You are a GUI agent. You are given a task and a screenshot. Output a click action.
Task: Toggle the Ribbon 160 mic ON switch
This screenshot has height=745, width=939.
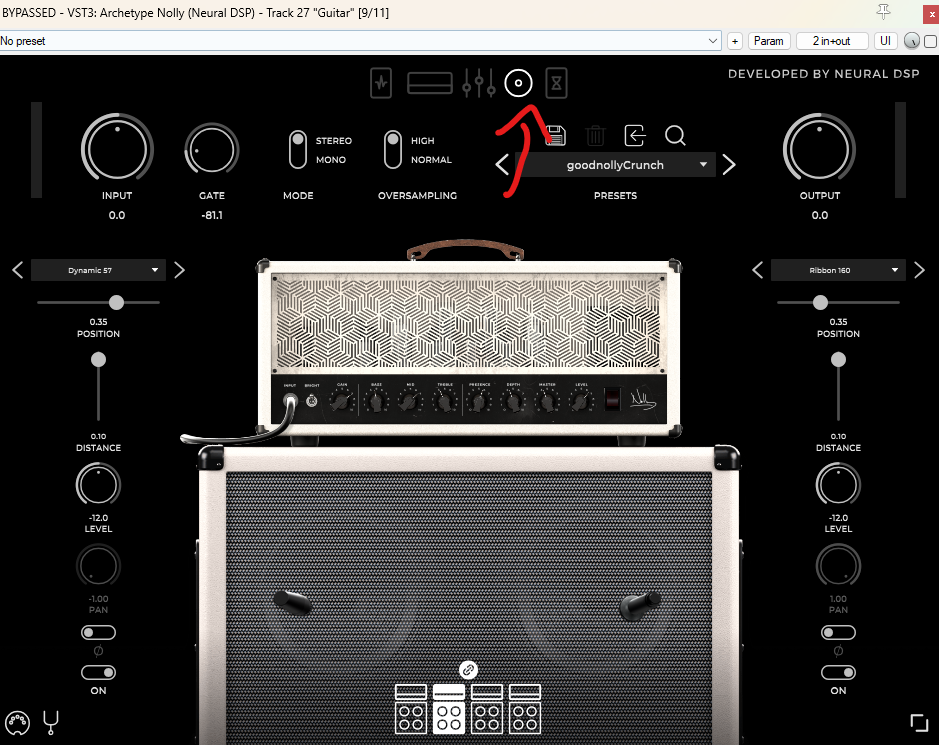click(x=838, y=673)
